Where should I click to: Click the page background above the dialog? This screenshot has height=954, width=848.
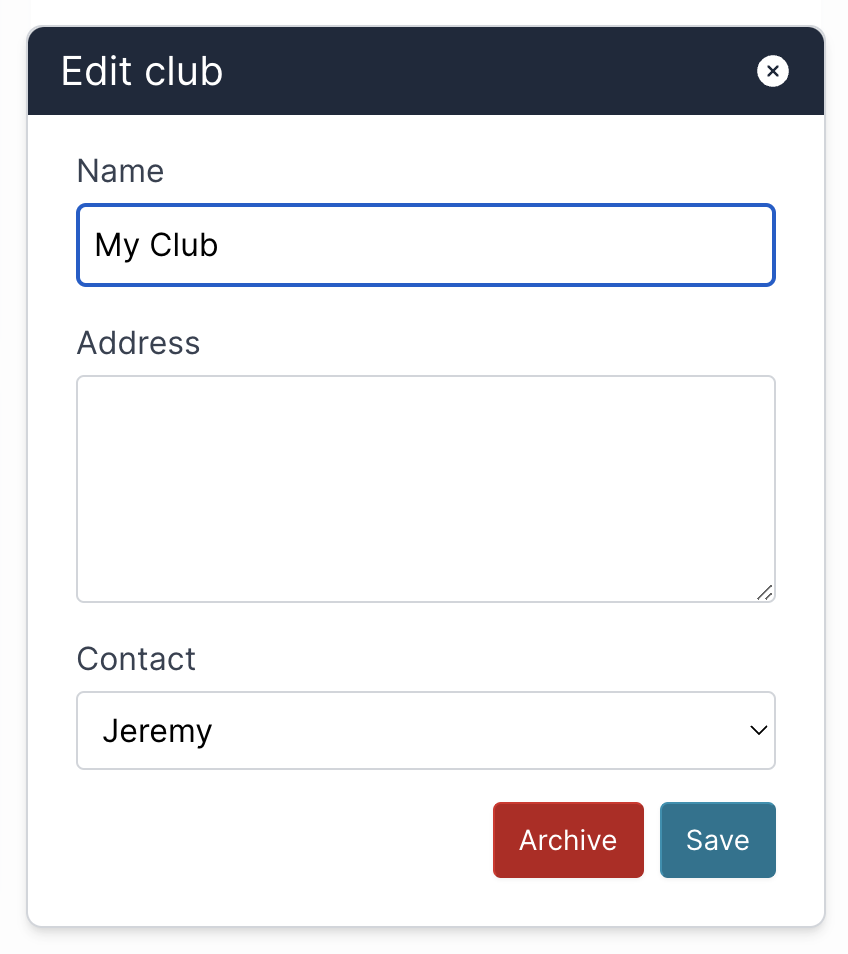[x=425, y=11]
